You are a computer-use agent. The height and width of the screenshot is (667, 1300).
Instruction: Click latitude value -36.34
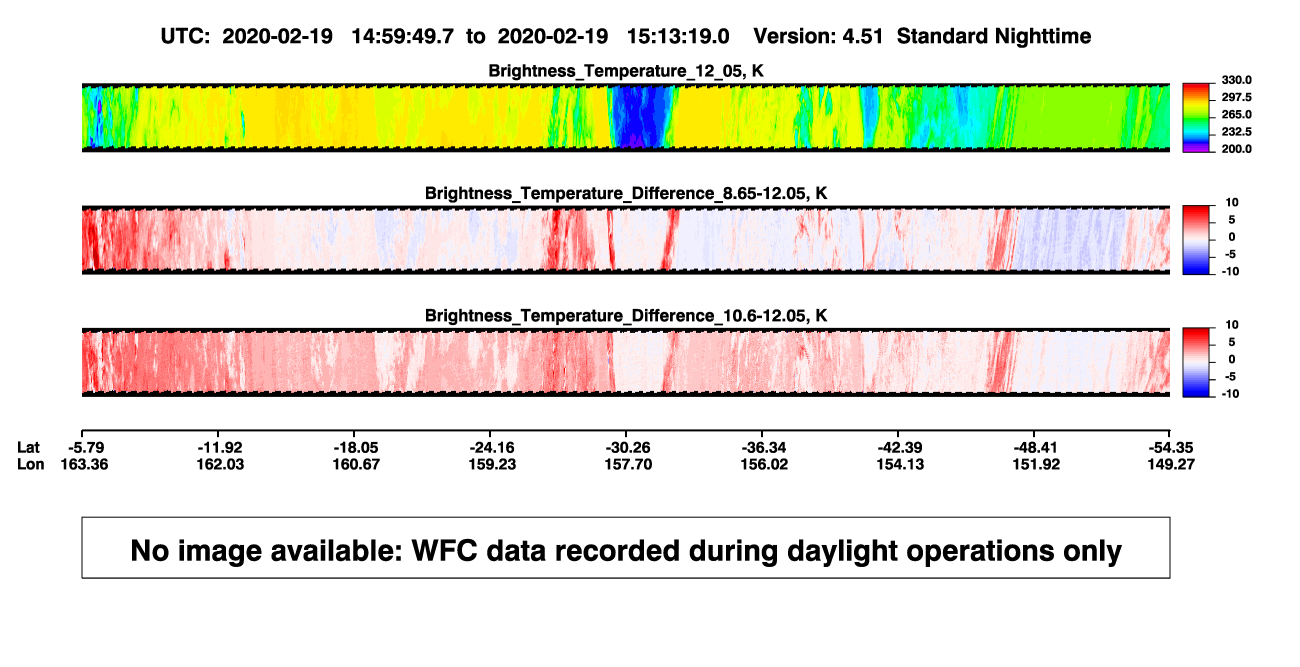click(x=764, y=446)
